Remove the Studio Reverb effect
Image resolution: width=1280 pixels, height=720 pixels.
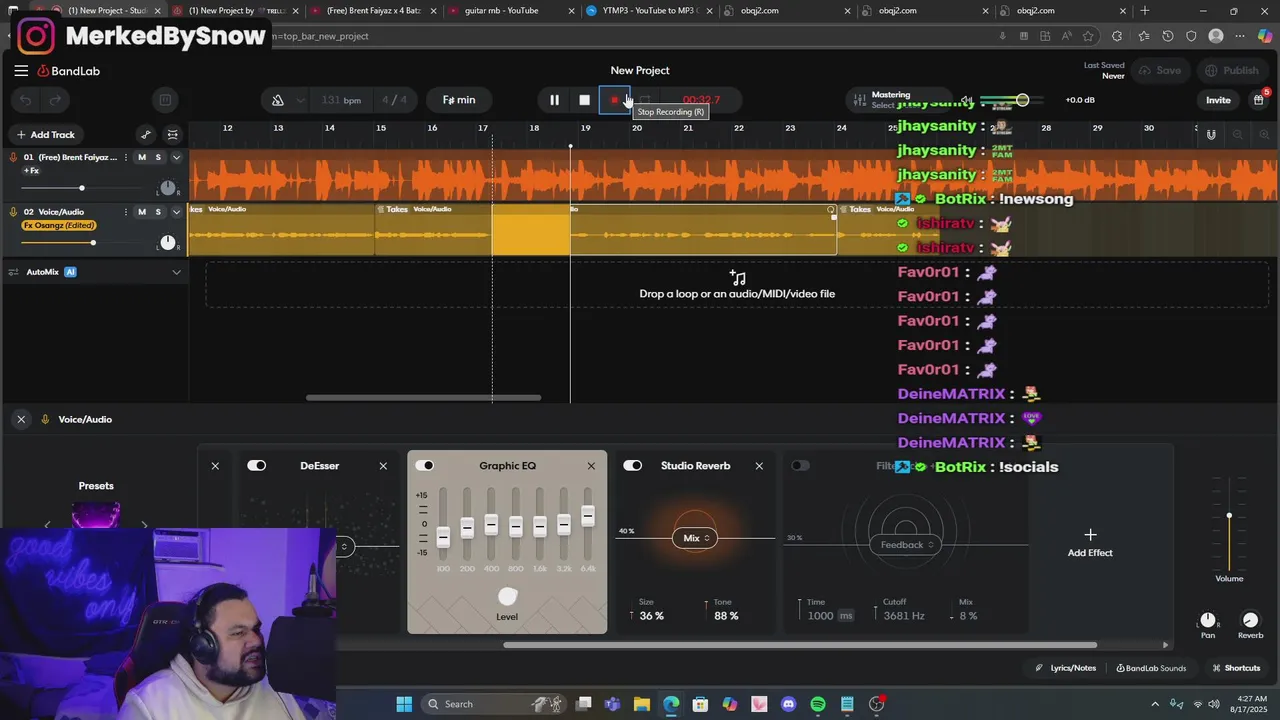759,466
